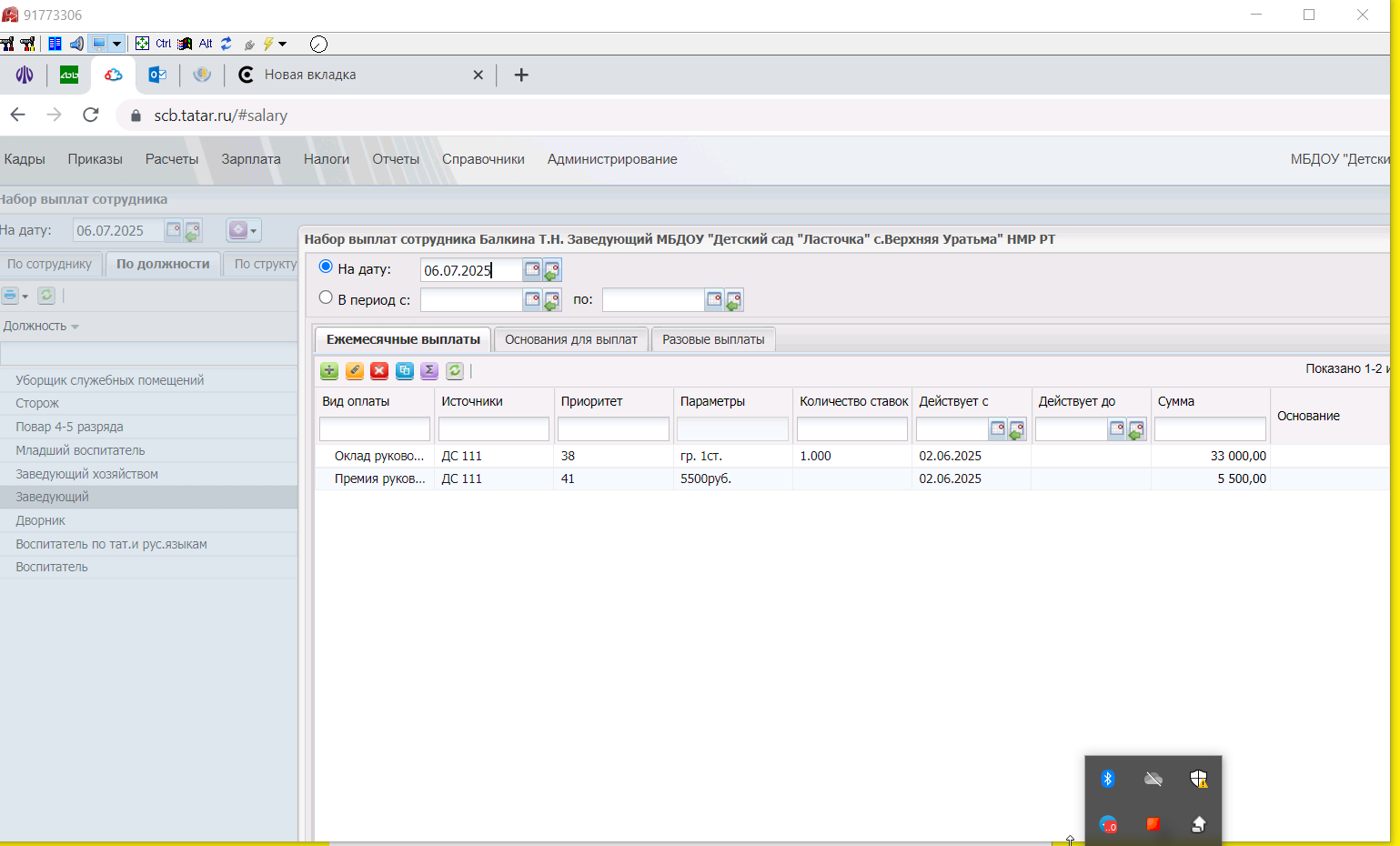
Task: Switch to the green pinned browser tab
Action: tap(69, 75)
